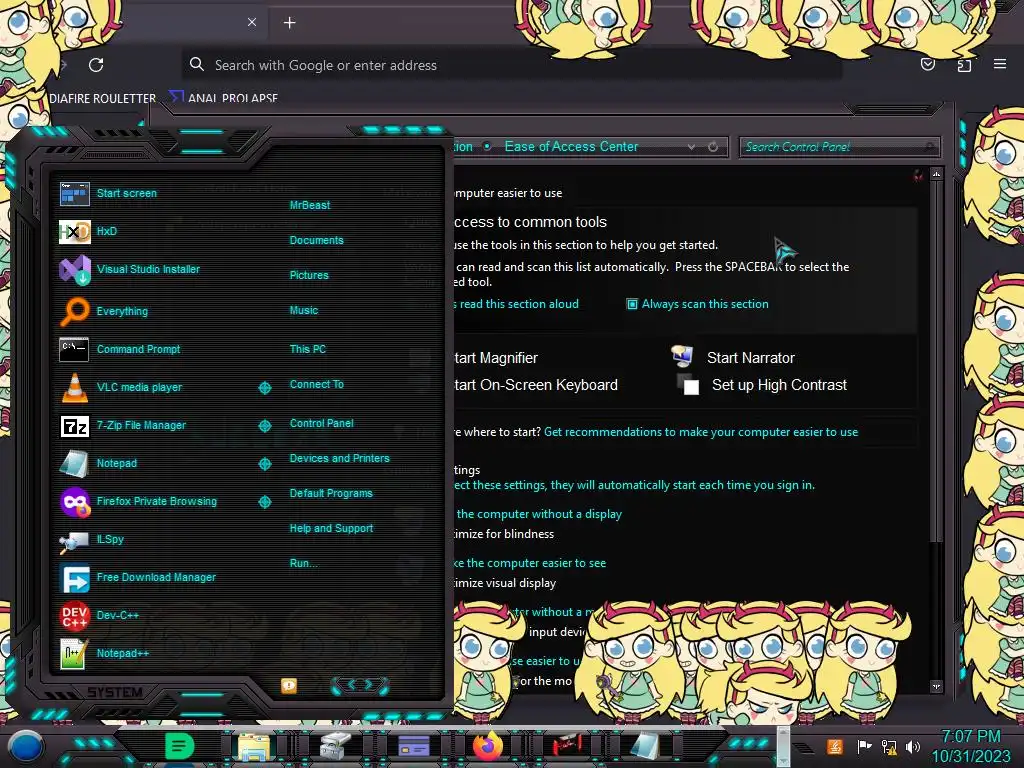
Task: Click the network tray icon
Action: [x=889, y=746]
